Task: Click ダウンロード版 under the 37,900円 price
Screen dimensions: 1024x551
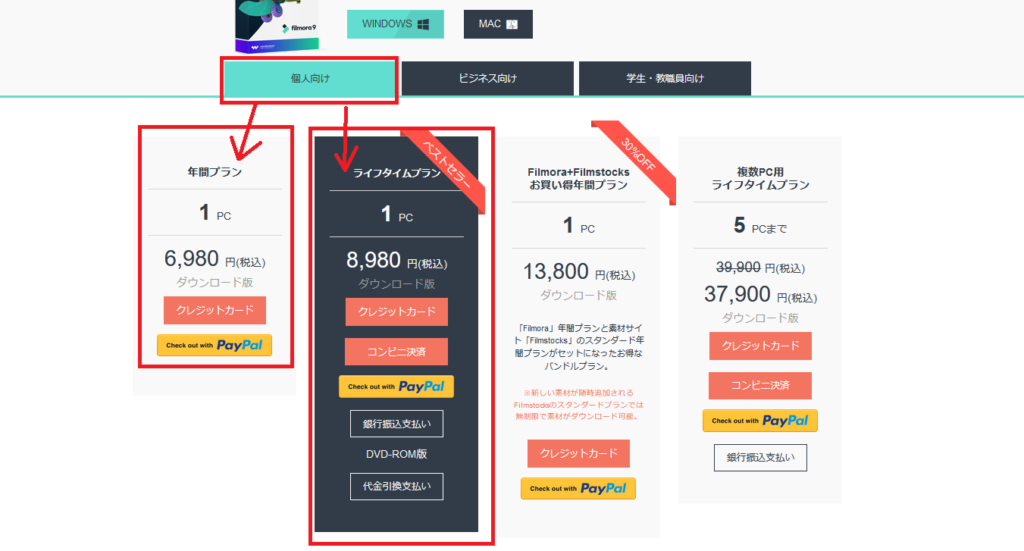Action: (760, 318)
